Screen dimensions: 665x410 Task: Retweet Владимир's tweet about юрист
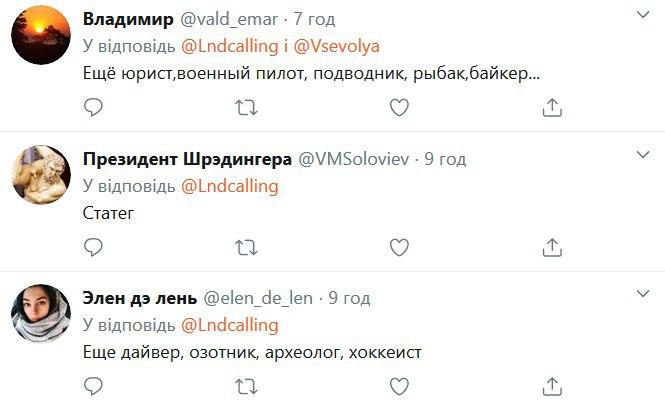(x=245, y=106)
